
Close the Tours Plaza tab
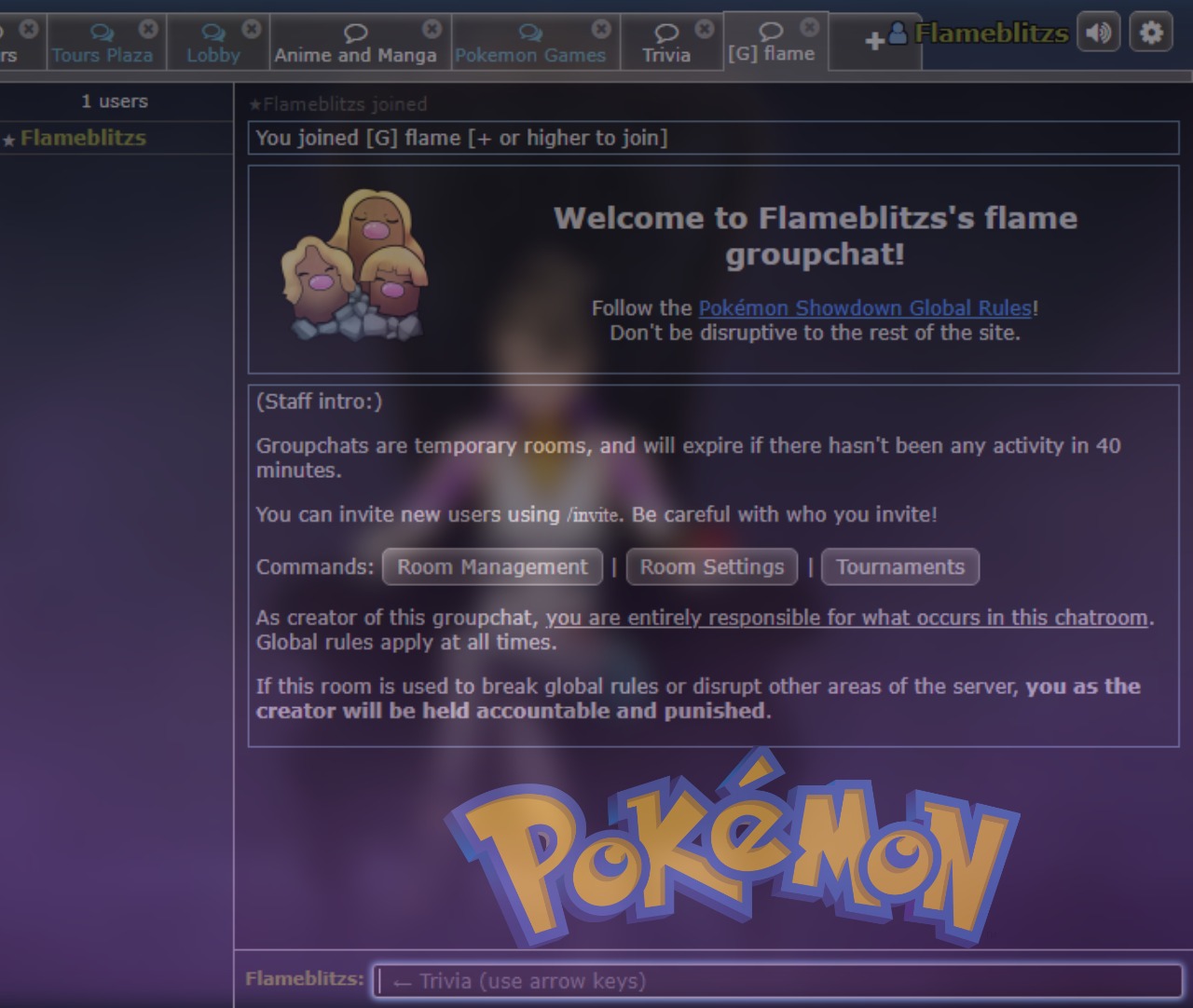[x=148, y=29]
